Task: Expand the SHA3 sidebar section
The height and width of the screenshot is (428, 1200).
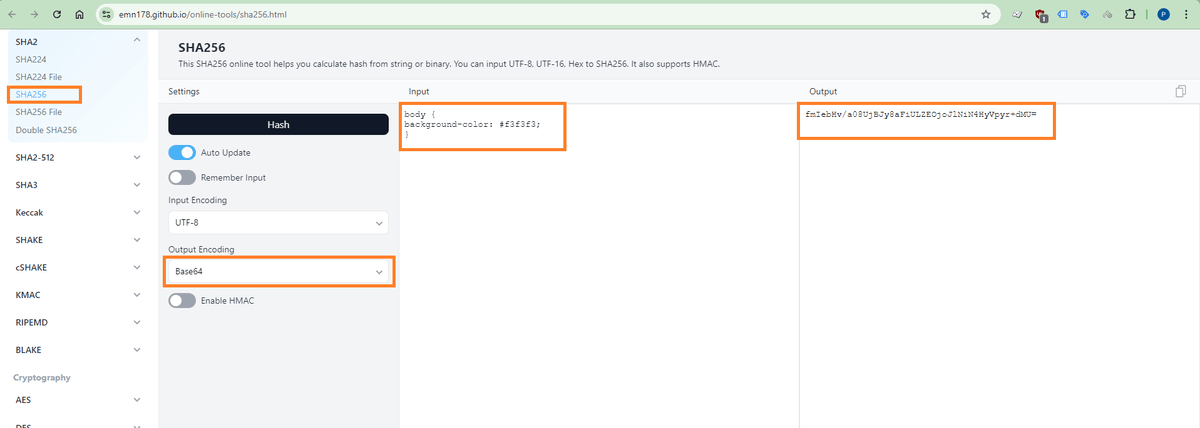Action: [x=78, y=185]
